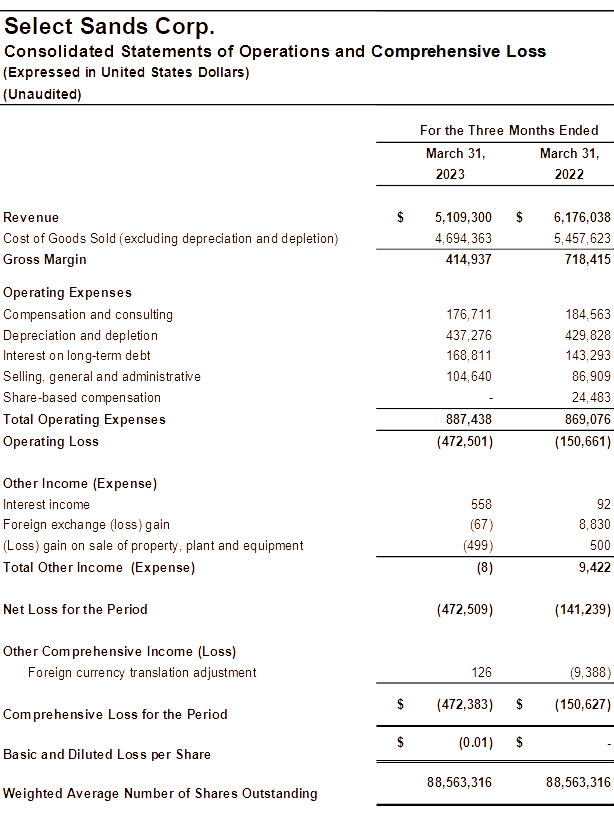Click gross margin value 718,415
The height and width of the screenshot is (813, 614).
click(x=588, y=259)
